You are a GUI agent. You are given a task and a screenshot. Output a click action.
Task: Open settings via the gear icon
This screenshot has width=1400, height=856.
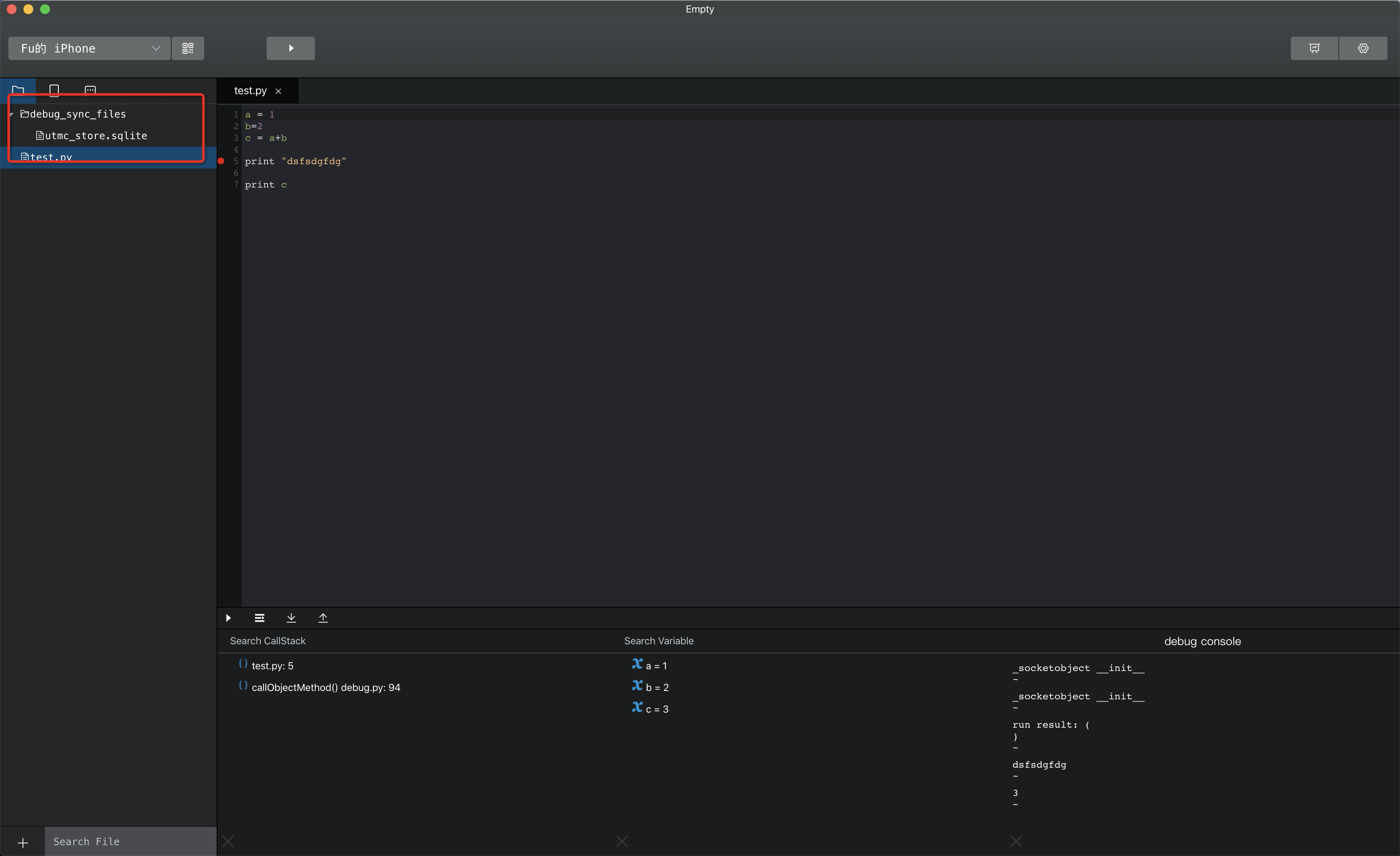coord(1362,48)
